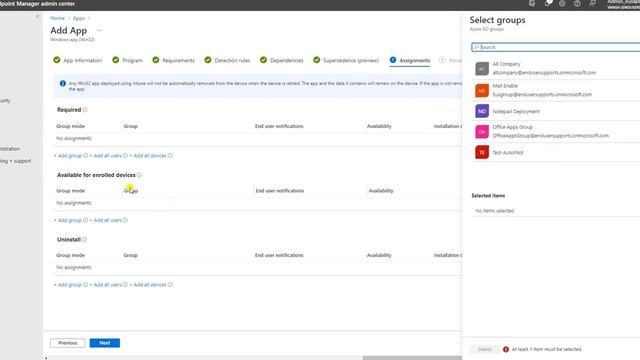Go to the Dependencies step

pos(282,60)
